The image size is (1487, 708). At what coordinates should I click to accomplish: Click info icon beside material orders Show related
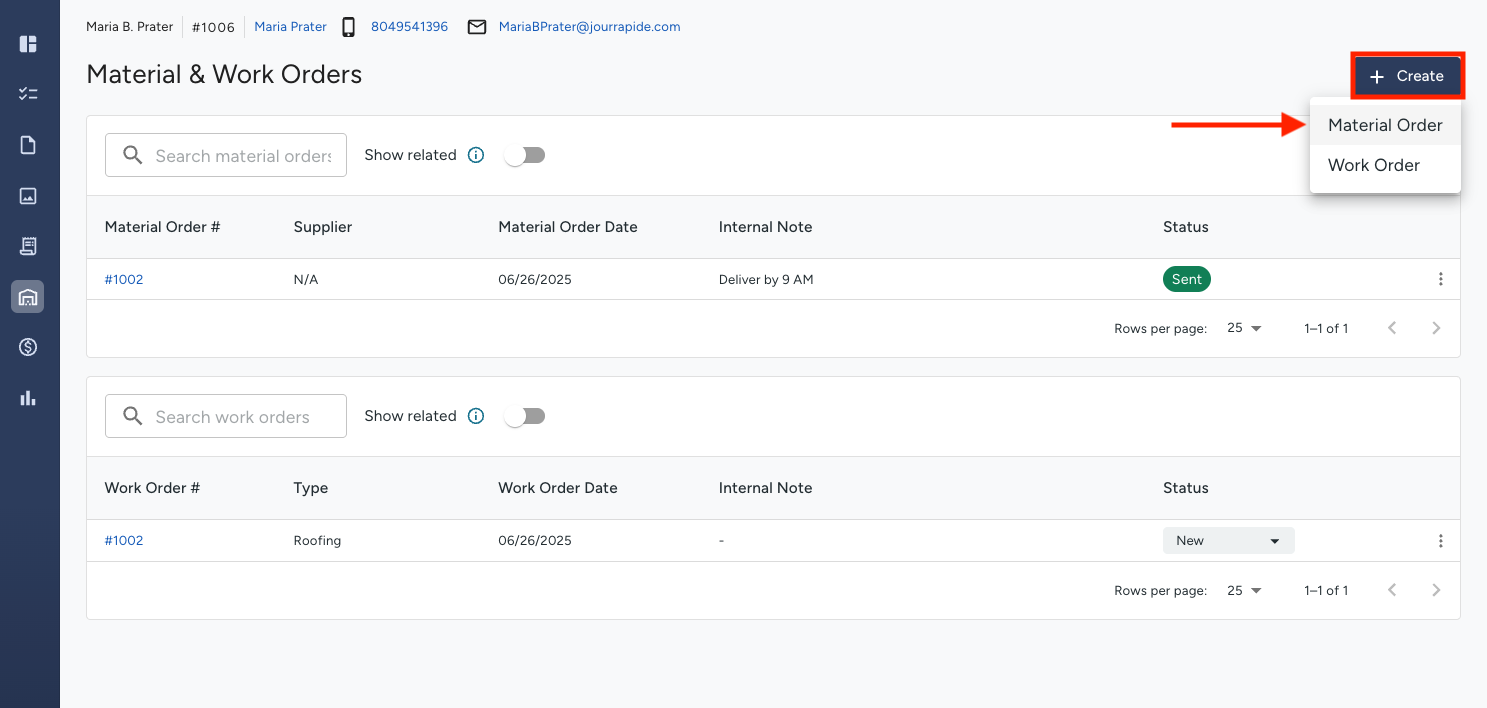coord(476,155)
